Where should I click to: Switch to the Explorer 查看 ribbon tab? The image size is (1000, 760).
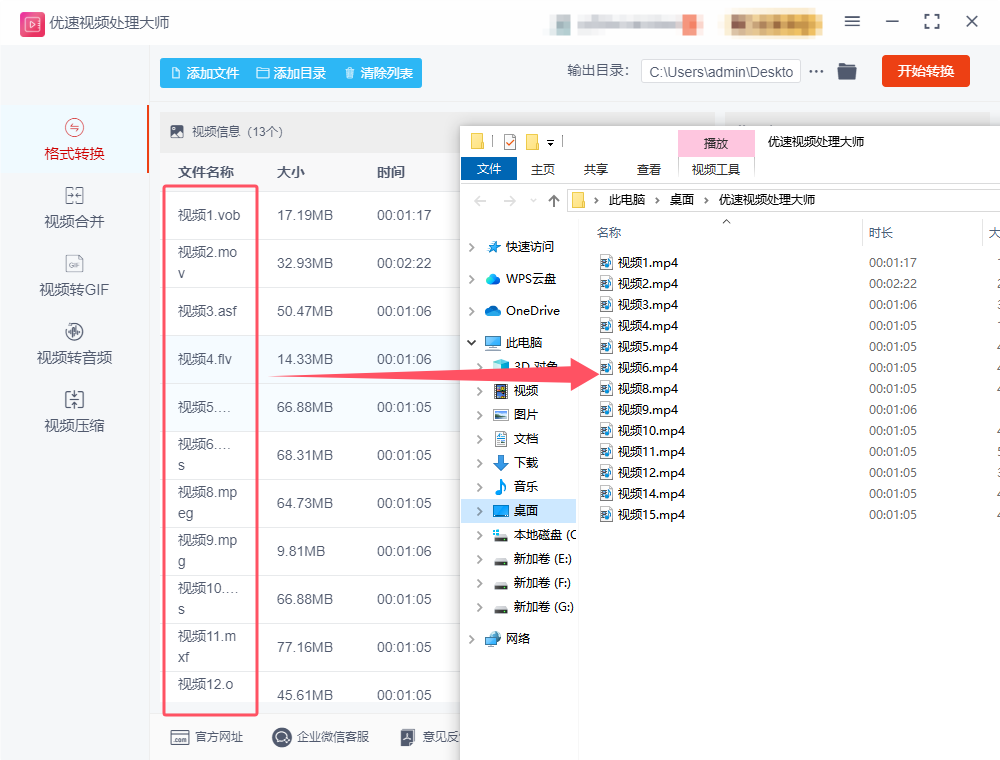(649, 169)
